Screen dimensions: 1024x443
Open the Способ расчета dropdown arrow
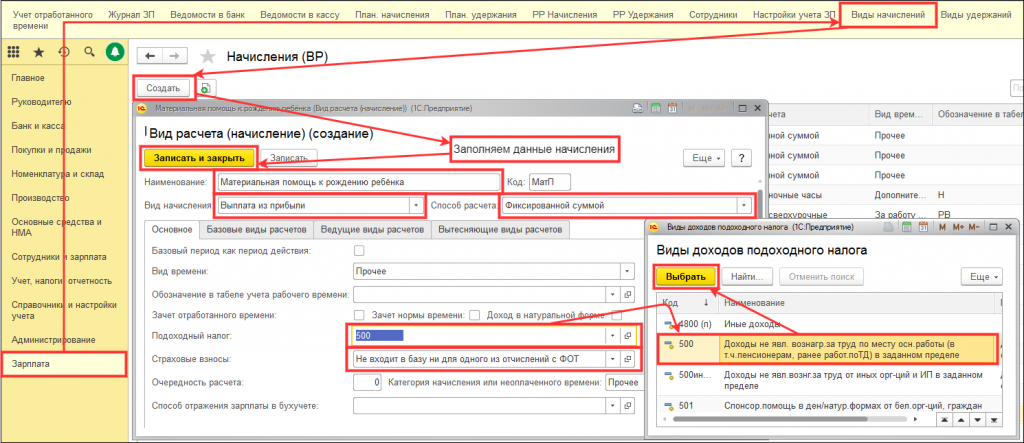click(743, 205)
